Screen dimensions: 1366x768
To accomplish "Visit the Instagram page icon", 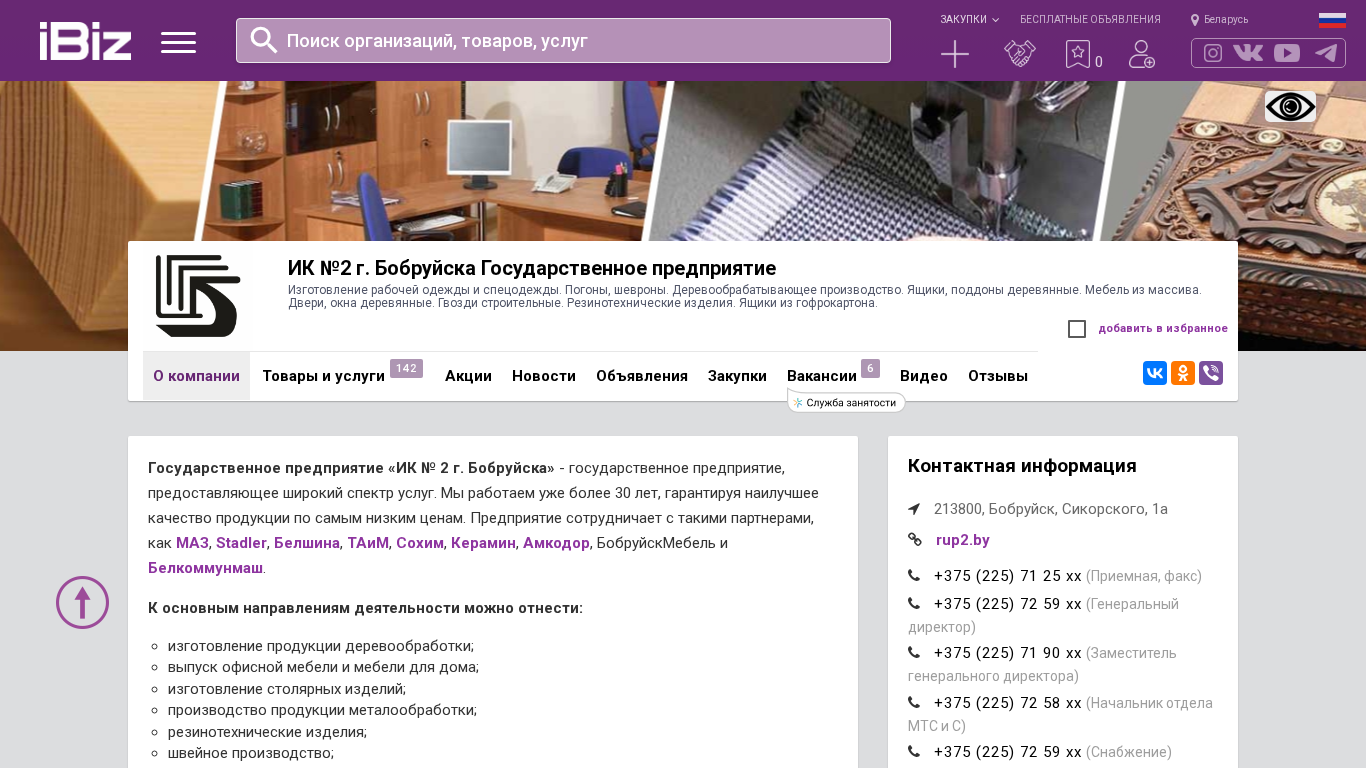I will 1213,53.
